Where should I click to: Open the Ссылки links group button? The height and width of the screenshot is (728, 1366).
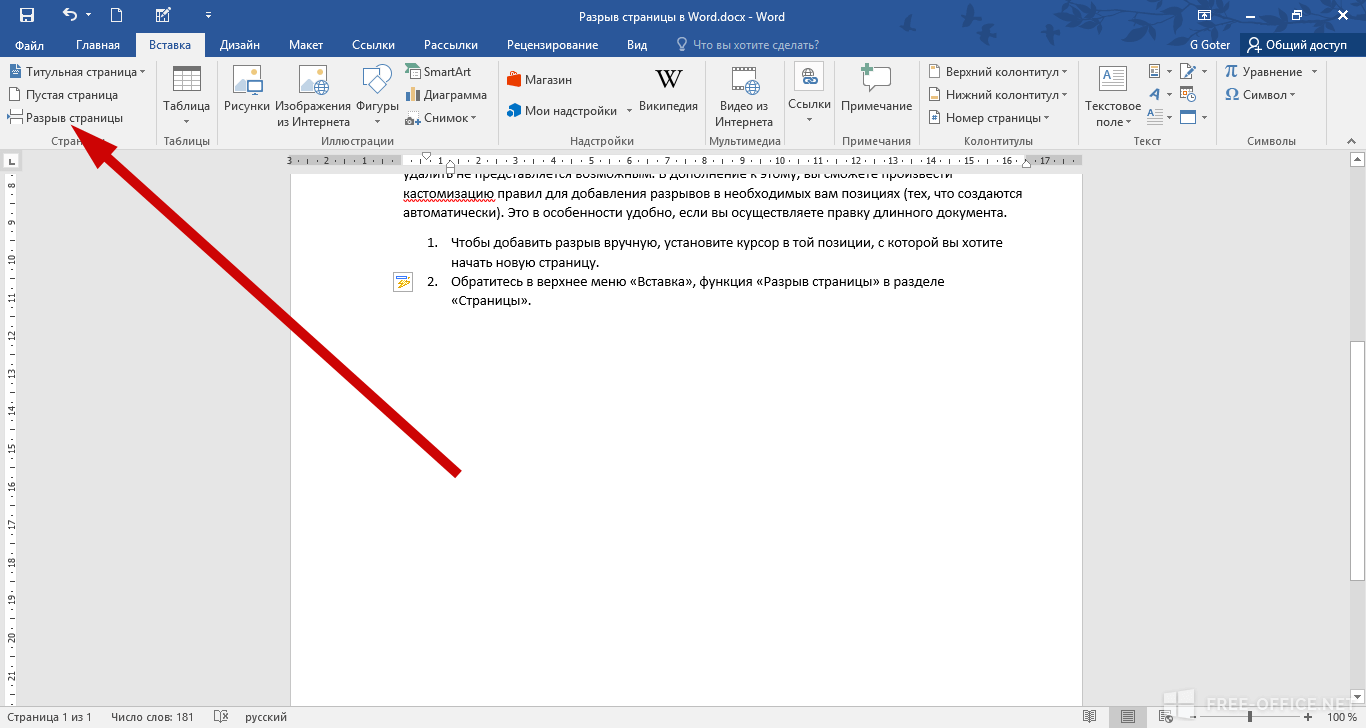tap(809, 95)
